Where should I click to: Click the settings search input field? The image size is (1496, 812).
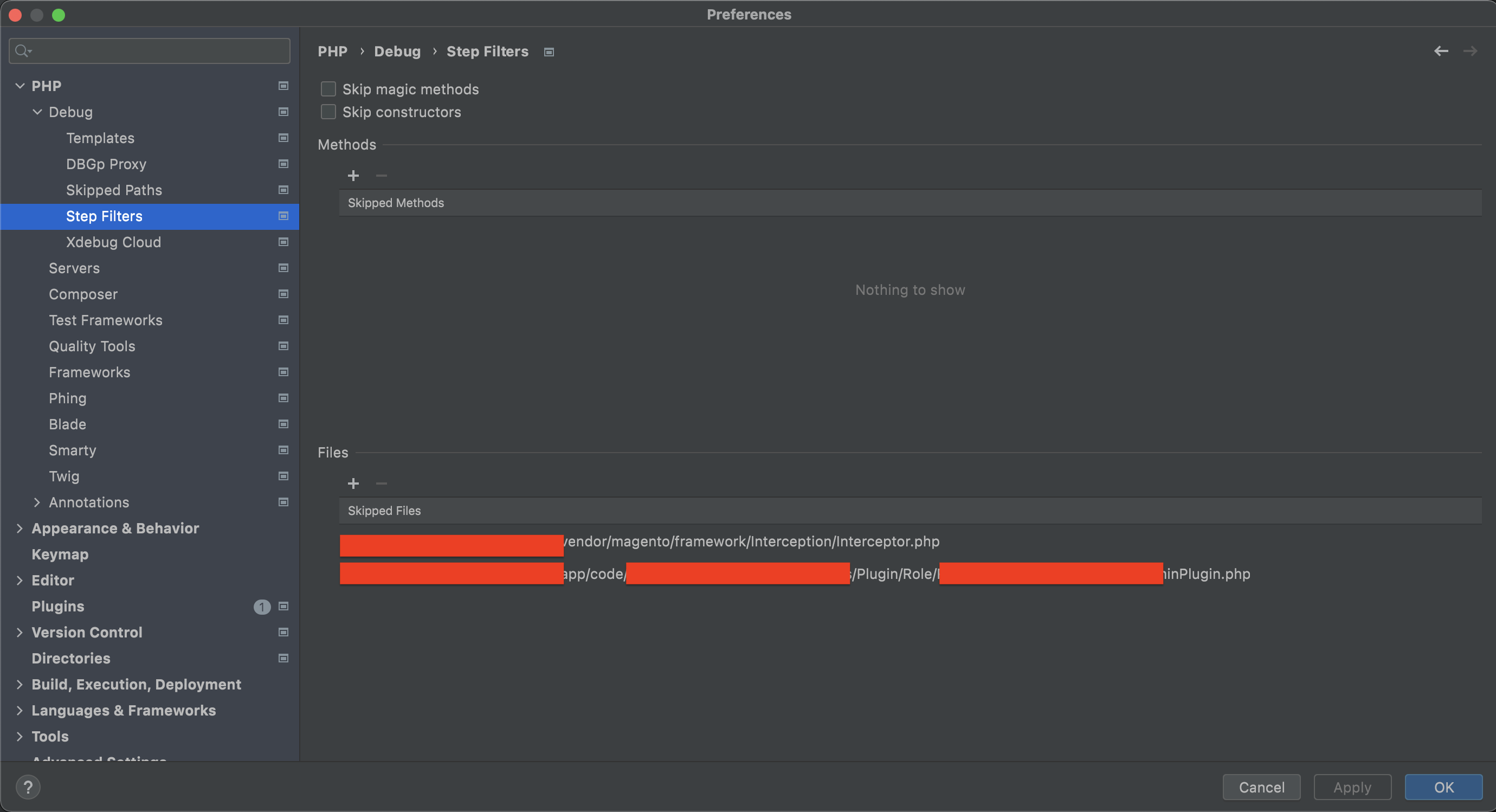[157, 51]
